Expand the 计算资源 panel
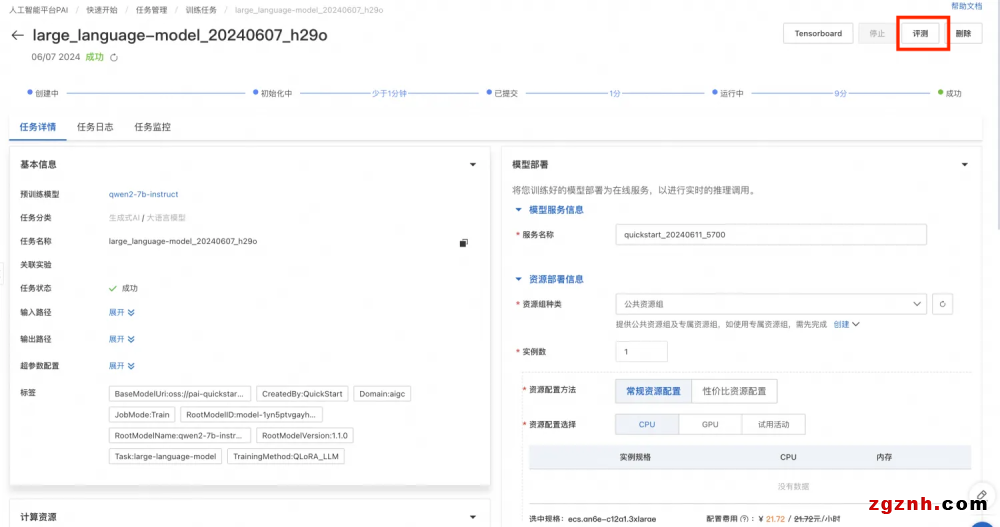1000x527 pixels. pyautogui.click(x=473, y=517)
